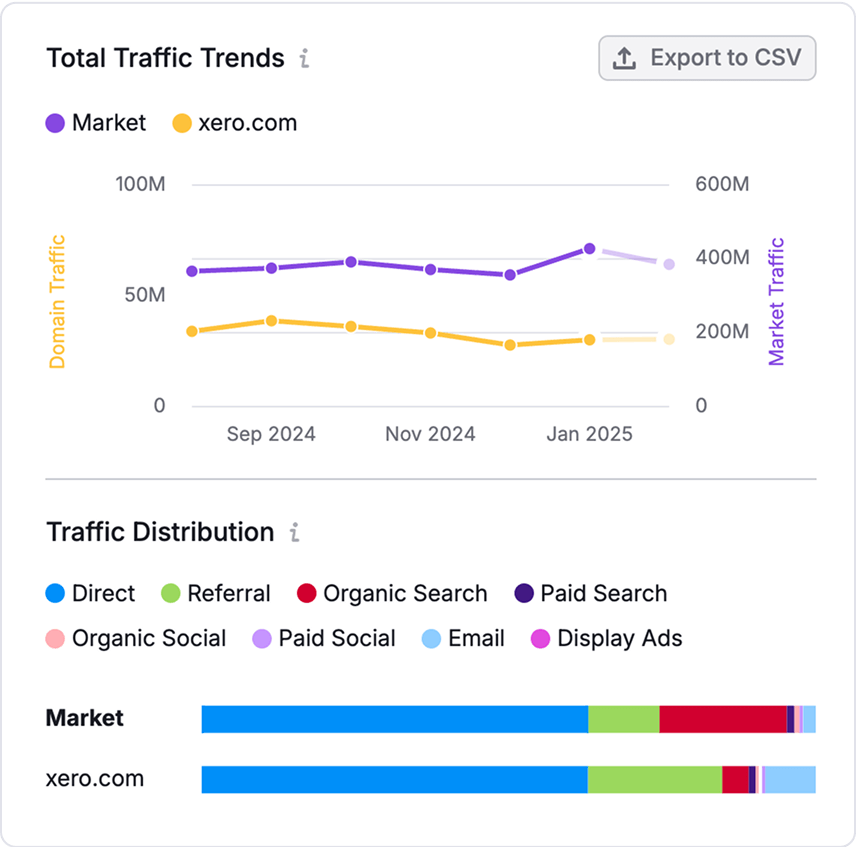Click the red Organic Search legend marker

pyautogui.click(x=307, y=593)
